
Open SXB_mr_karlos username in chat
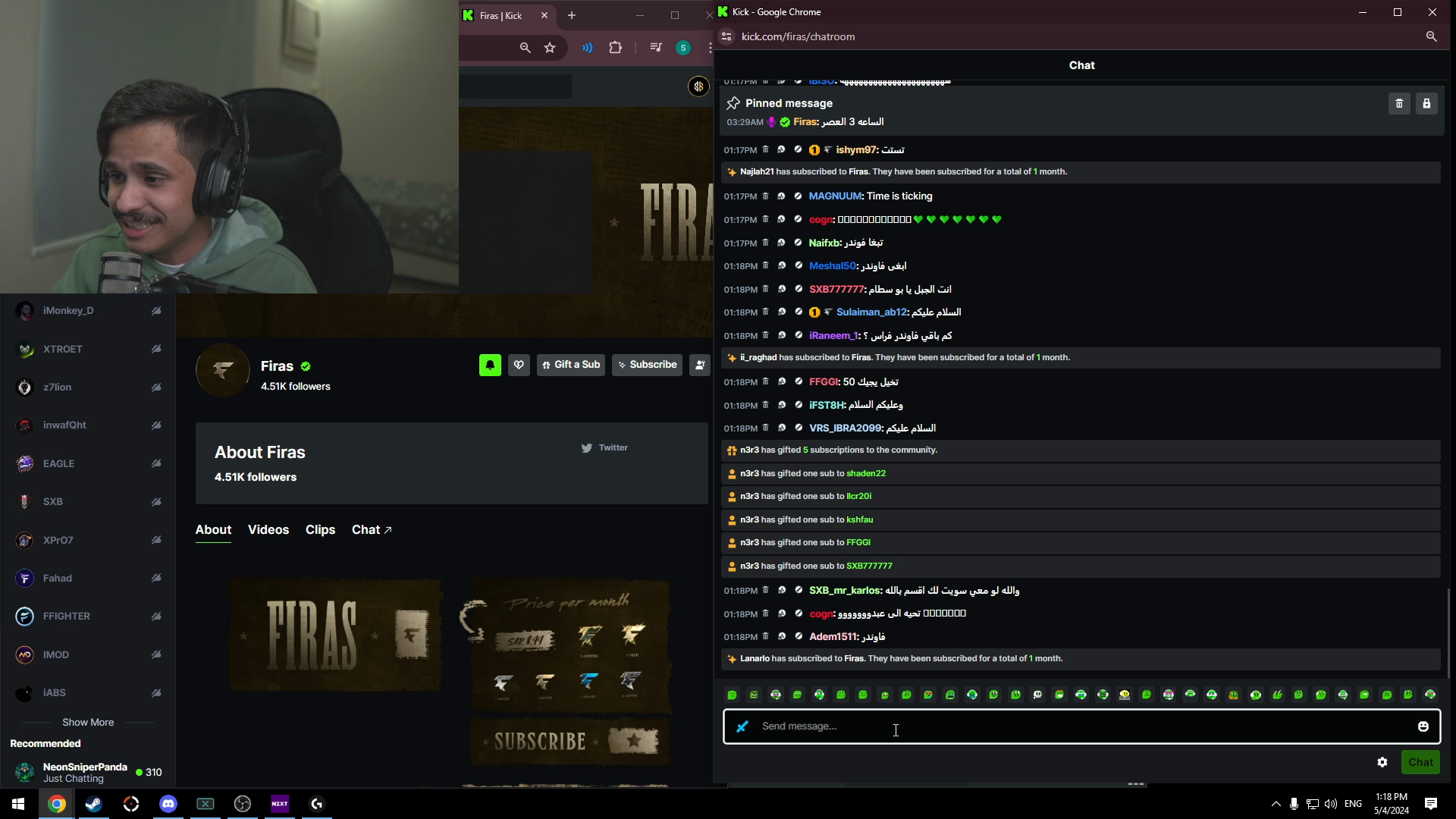point(844,590)
